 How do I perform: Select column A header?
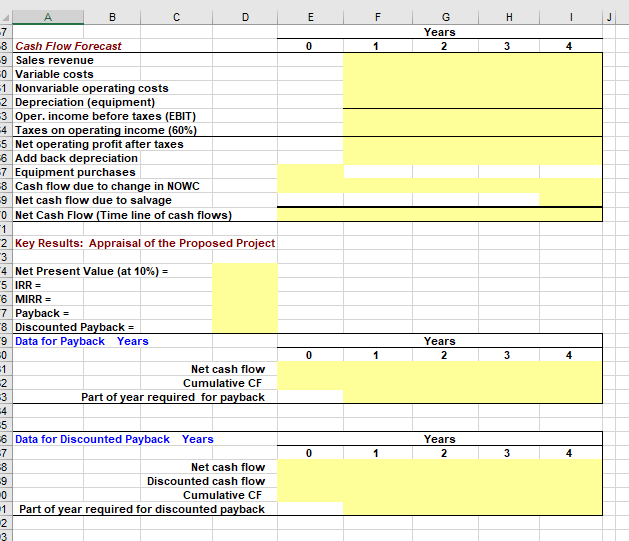tap(48, 17)
